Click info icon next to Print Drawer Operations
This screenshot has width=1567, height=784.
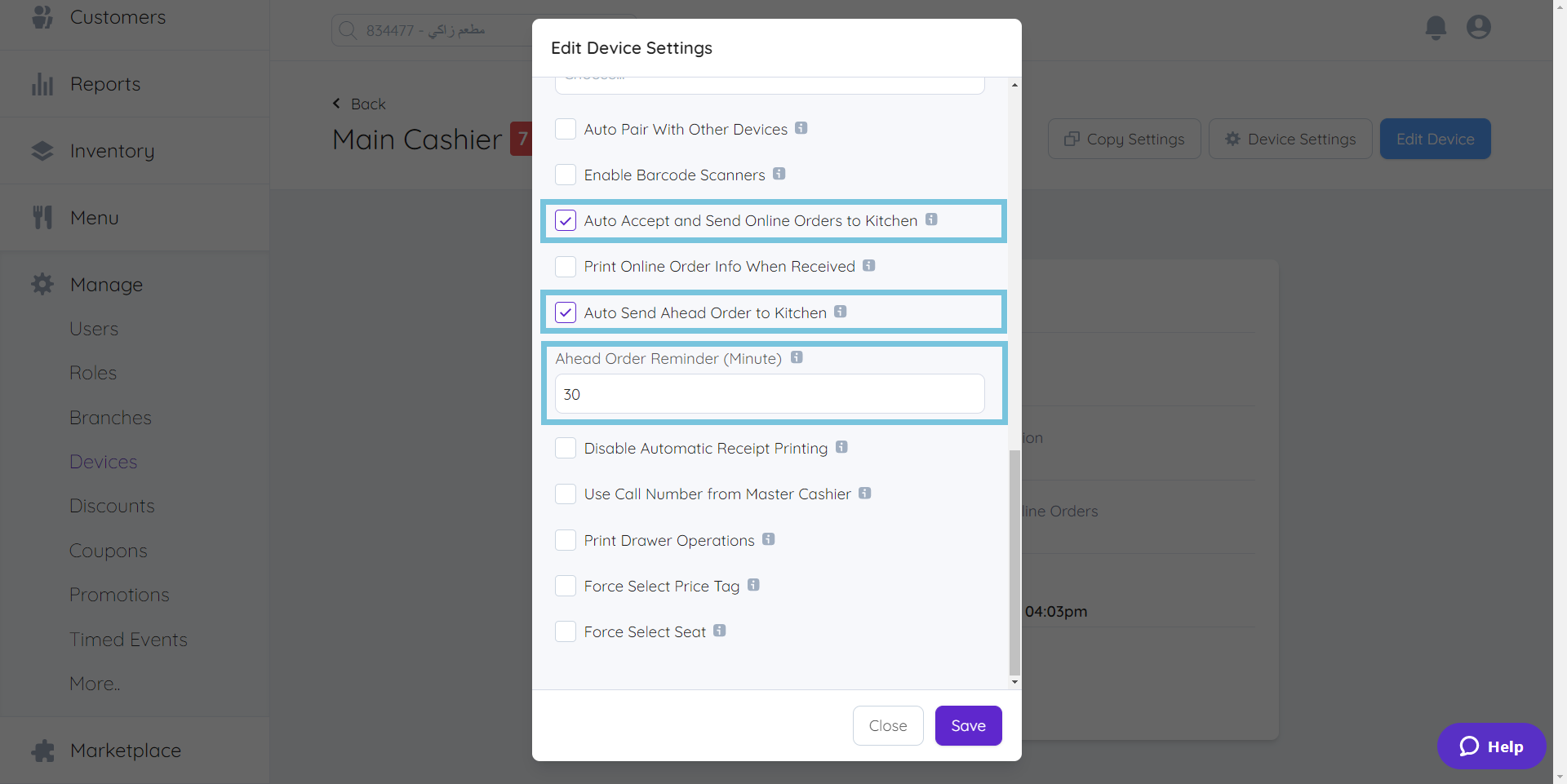(769, 539)
